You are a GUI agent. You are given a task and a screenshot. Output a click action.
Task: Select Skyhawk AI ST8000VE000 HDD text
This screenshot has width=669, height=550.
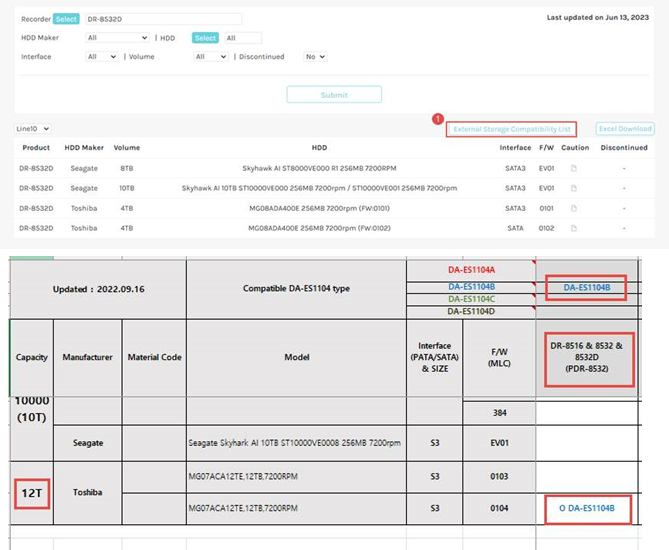pos(319,168)
